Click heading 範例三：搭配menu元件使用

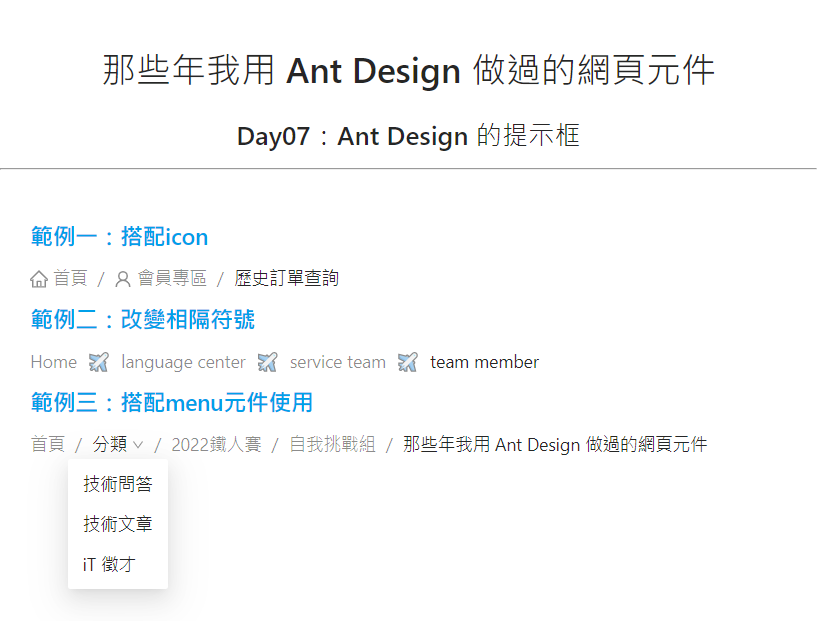pos(171,403)
